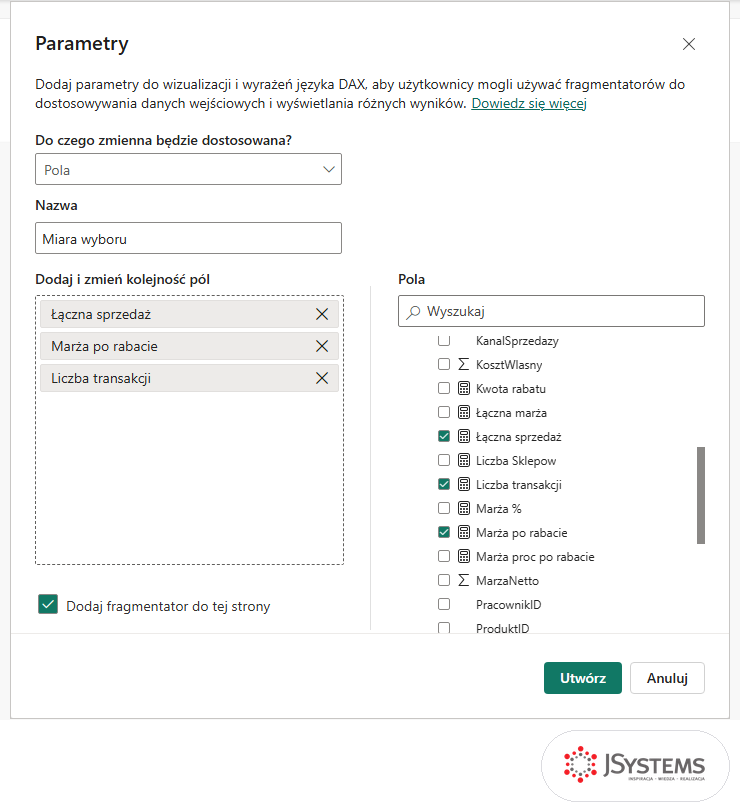Image resolution: width=740 pixels, height=812 pixels.
Task: Click the Anuluj button
Action: [x=667, y=678]
